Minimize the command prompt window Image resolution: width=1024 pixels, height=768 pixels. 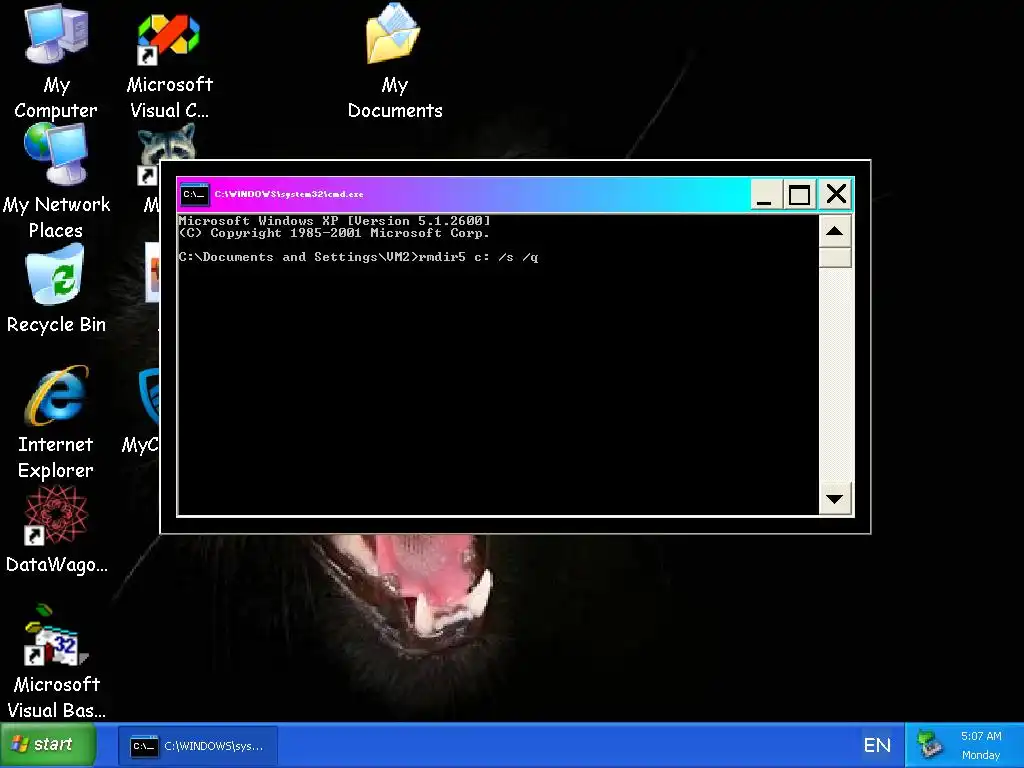[764, 195]
